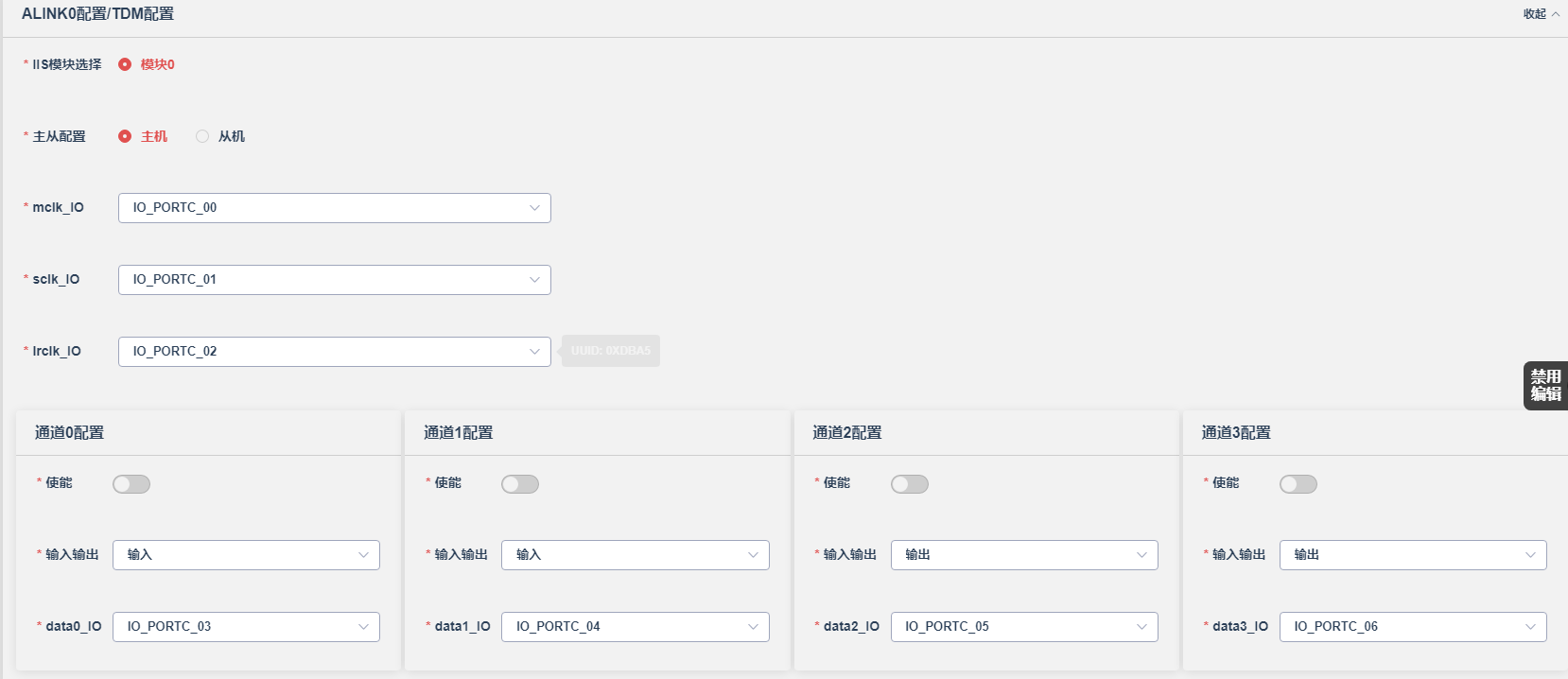Screen dimensions: 1568x679
Task: Toggle 使能 switch in 通道1配置
Action: point(520,484)
